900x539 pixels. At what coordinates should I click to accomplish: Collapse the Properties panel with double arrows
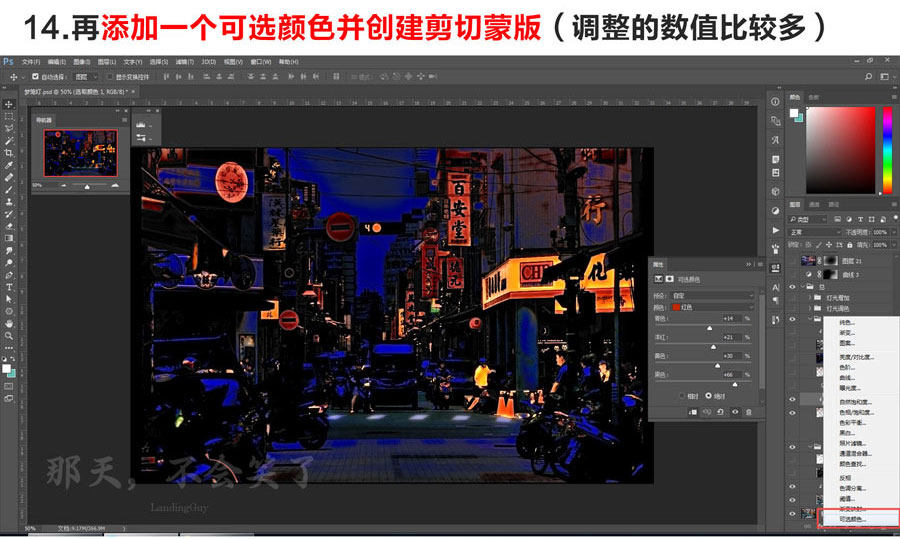click(748, 264)
